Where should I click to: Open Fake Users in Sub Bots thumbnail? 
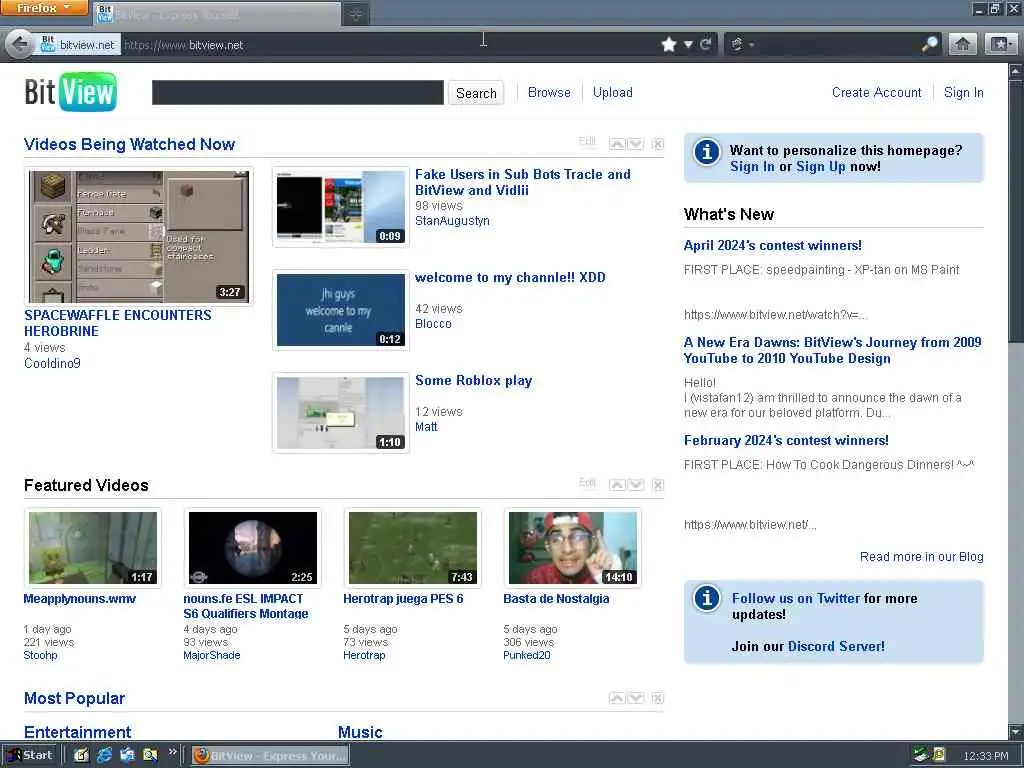[341, 206]
